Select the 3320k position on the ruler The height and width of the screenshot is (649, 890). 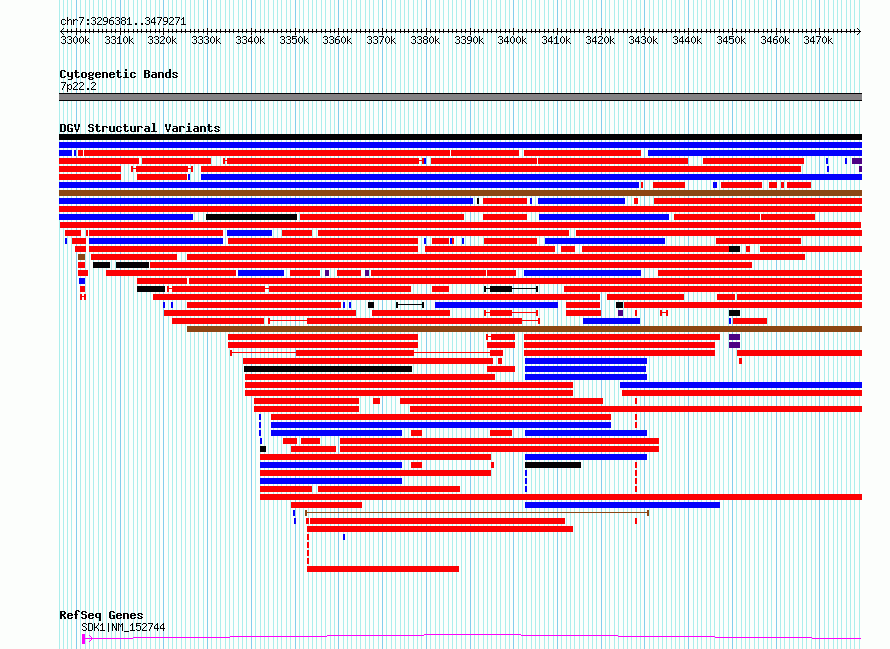coord(162,40)
